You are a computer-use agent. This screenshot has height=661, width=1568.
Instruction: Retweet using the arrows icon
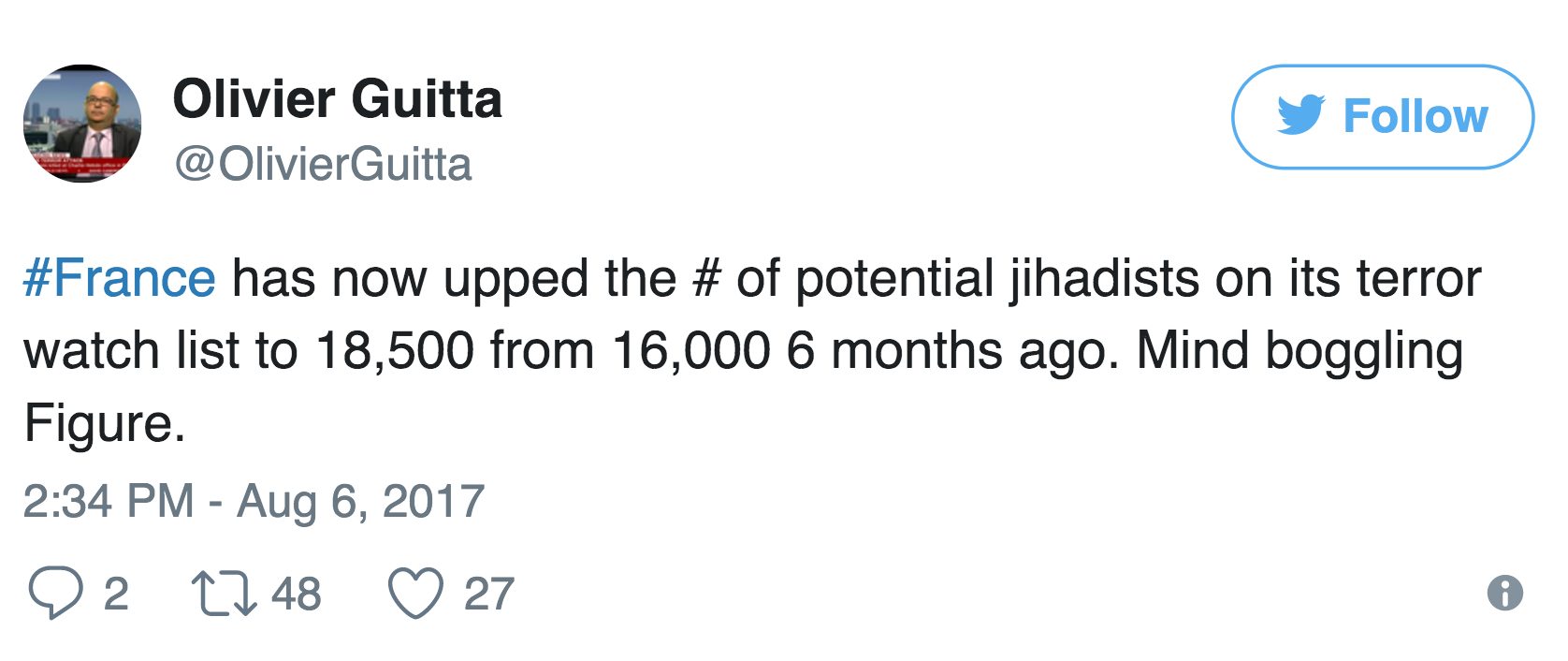pyautogui.click(x=224, y=594)
